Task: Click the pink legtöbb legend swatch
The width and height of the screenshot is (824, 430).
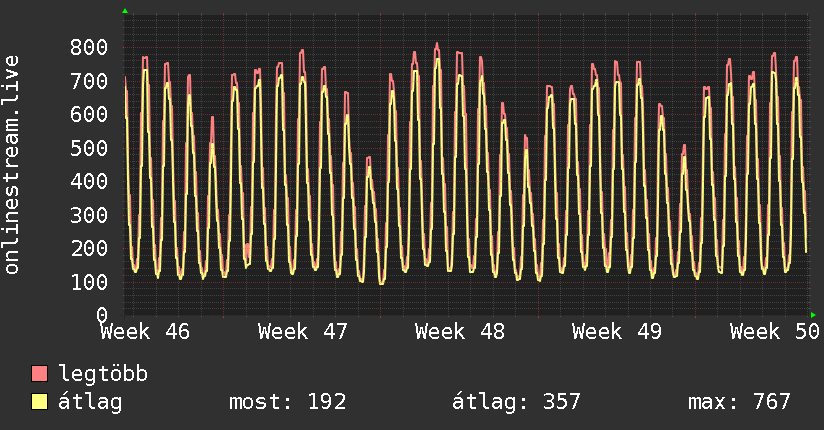Action: pyautogui.click(x=39, y=373)
